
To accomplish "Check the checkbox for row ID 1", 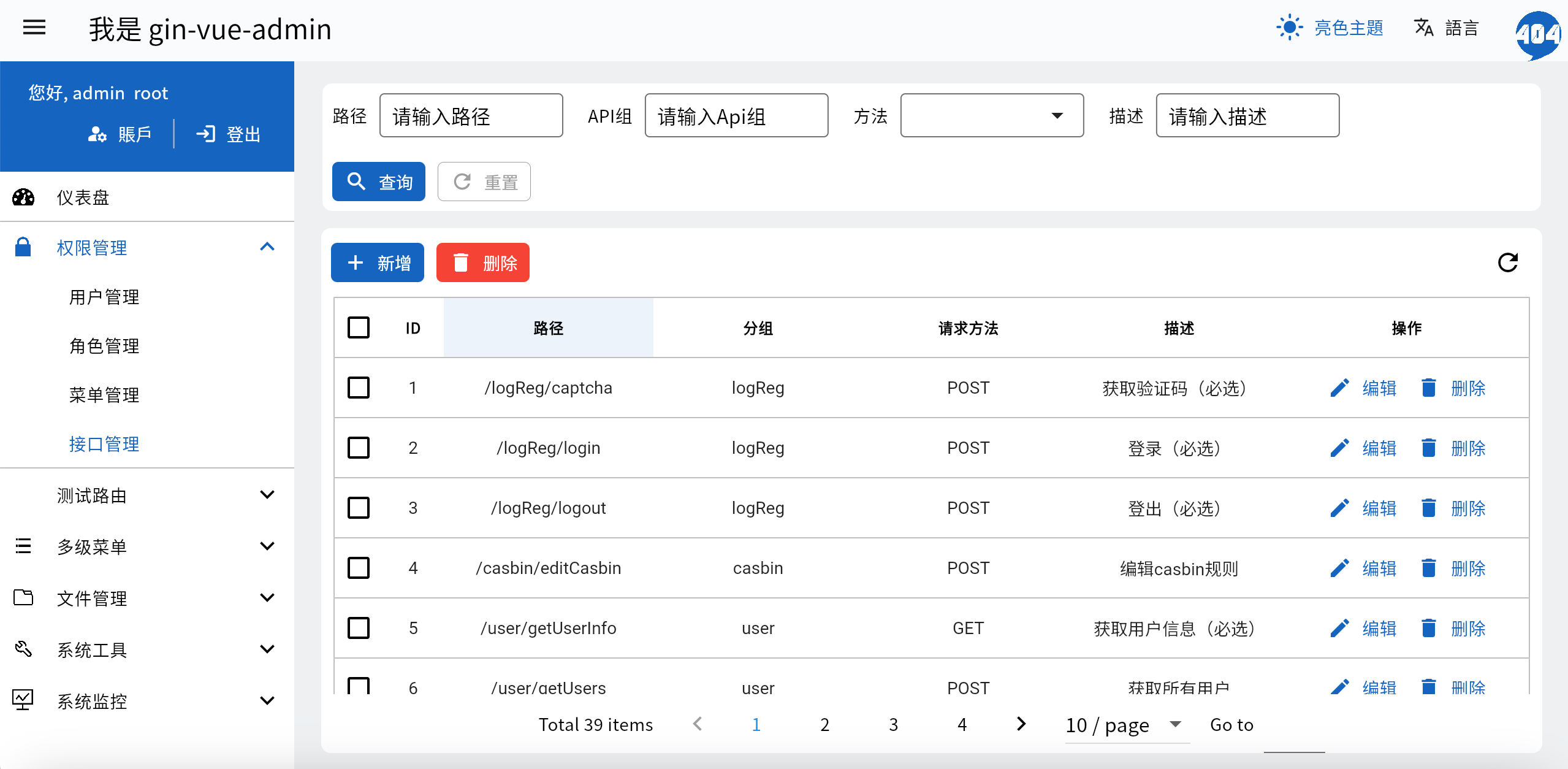I will point(359,388).
